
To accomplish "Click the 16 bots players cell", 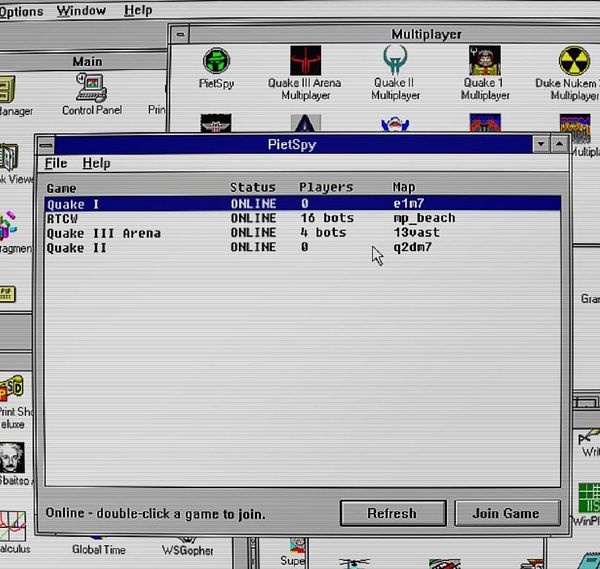I will pyautogui.click(x=327, y=218).
